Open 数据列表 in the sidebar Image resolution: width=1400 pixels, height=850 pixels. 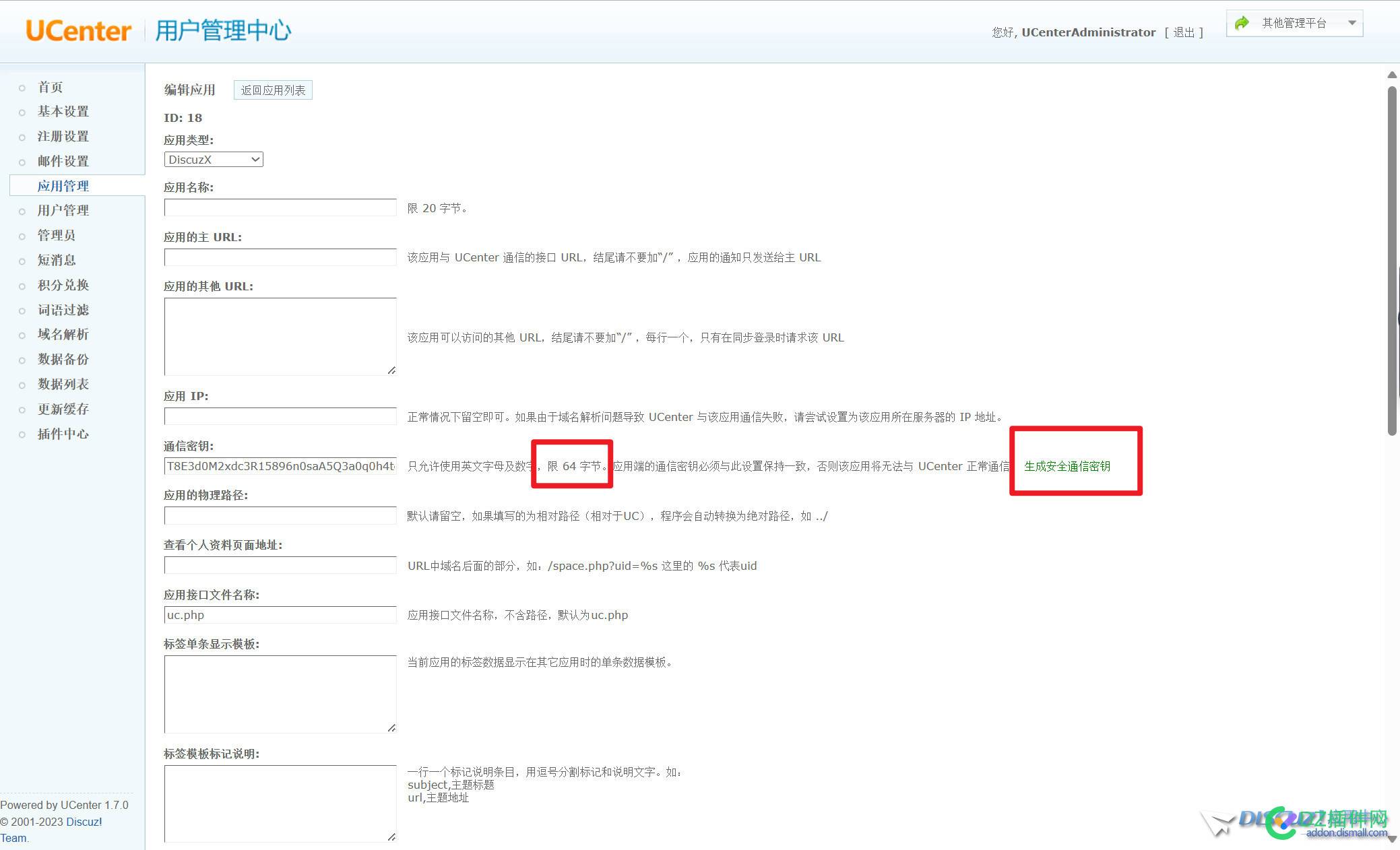click(63, 384)
